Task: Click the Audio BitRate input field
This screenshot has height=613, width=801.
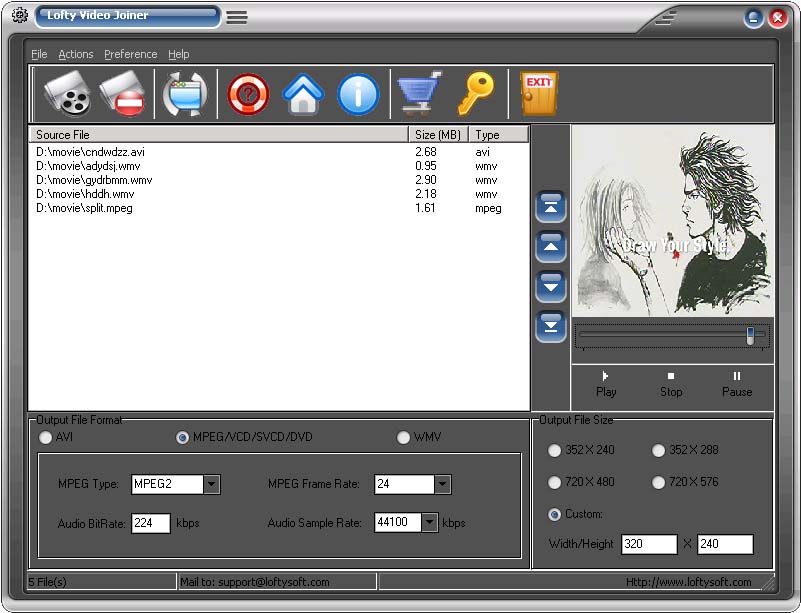Action: [151, 523]
